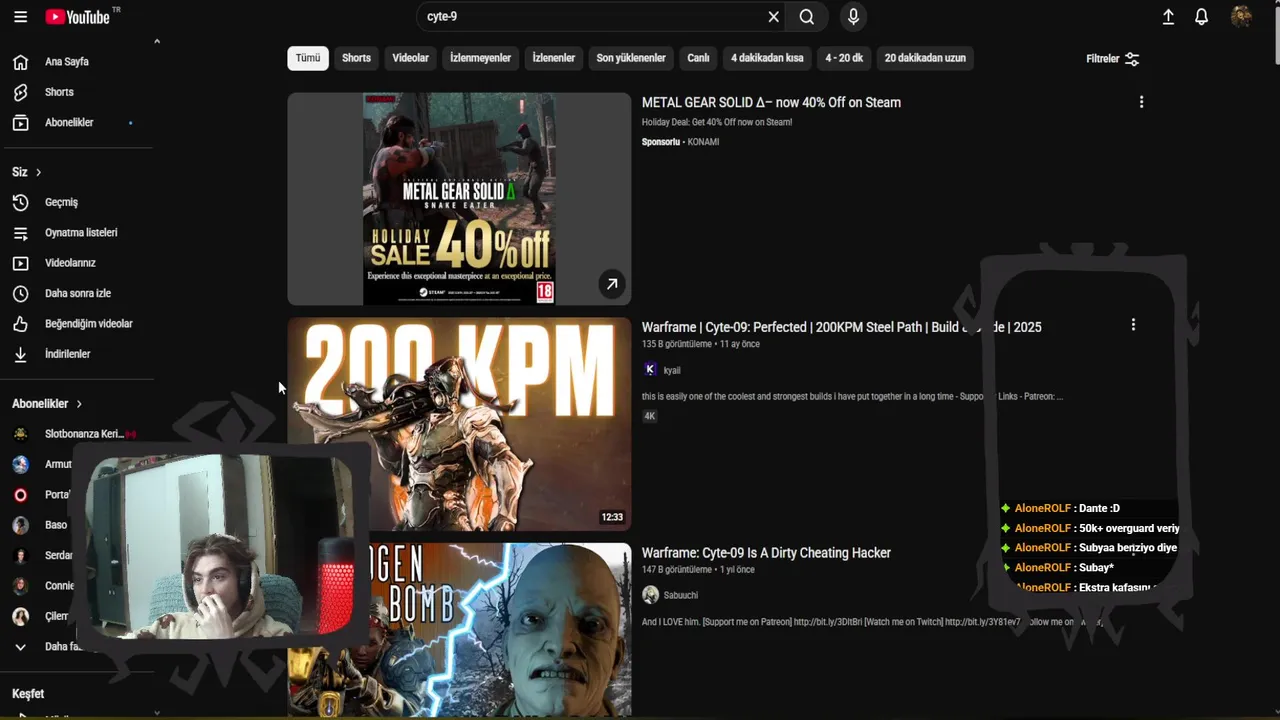The width and height of the screenshot is (1280, 720).
Task: Click the Sabuuchi channel name
Action: 681,596
